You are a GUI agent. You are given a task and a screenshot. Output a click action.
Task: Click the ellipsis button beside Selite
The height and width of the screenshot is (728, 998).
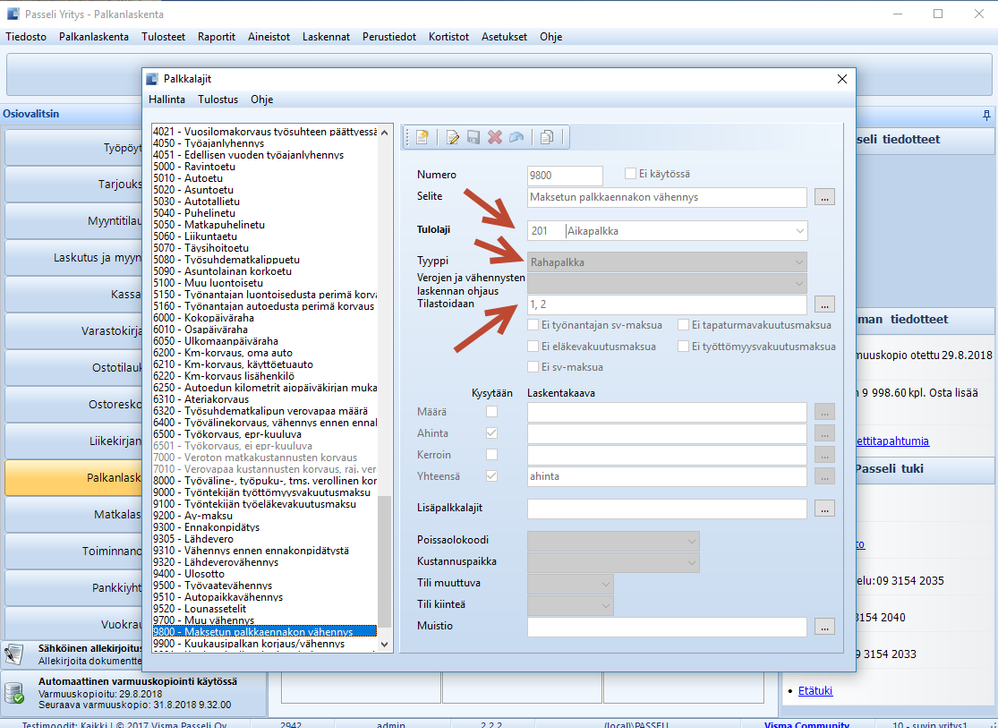coord(824,197)
